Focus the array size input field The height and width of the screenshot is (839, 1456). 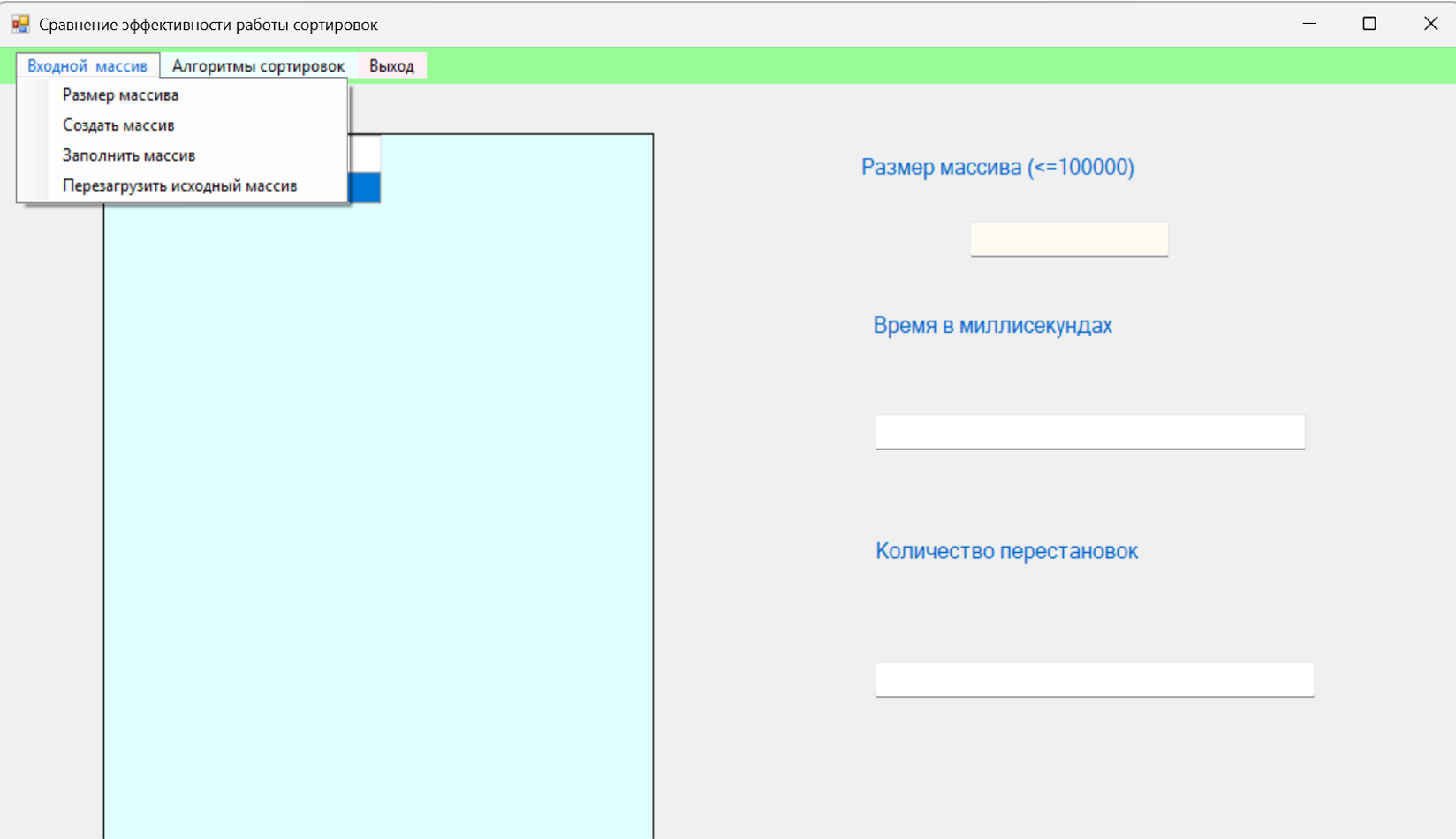point(1069,239)
